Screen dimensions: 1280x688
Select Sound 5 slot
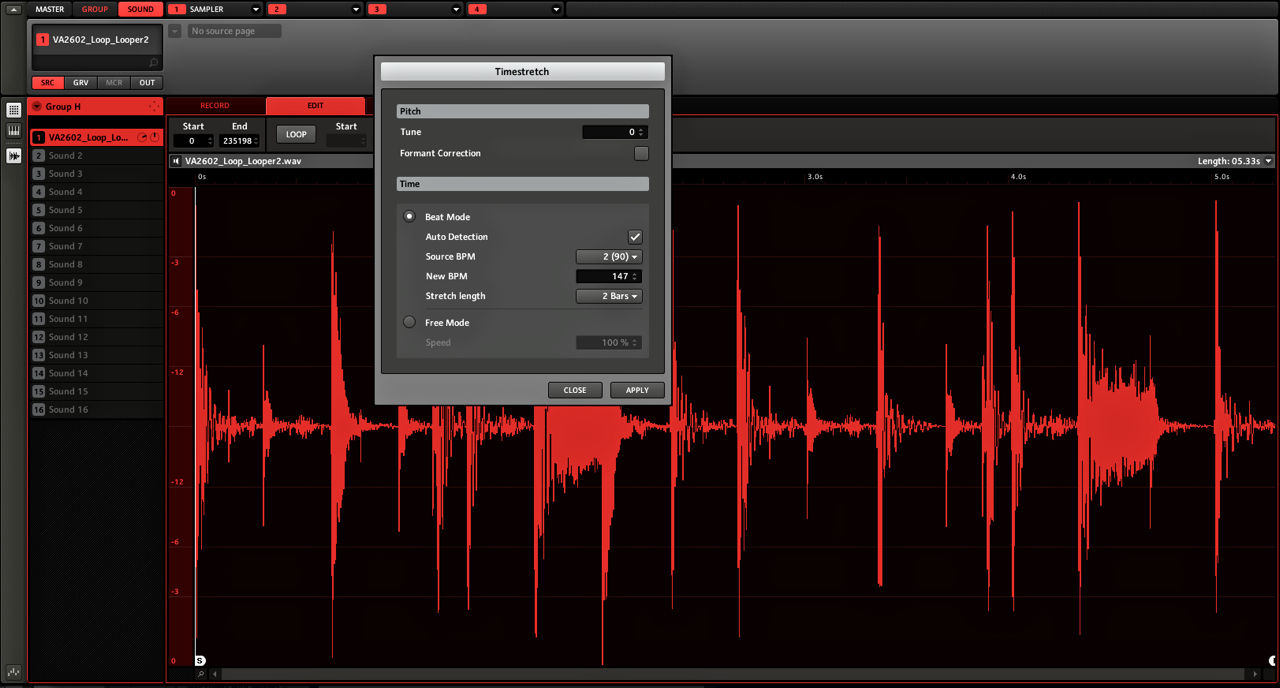coord(96,210)
